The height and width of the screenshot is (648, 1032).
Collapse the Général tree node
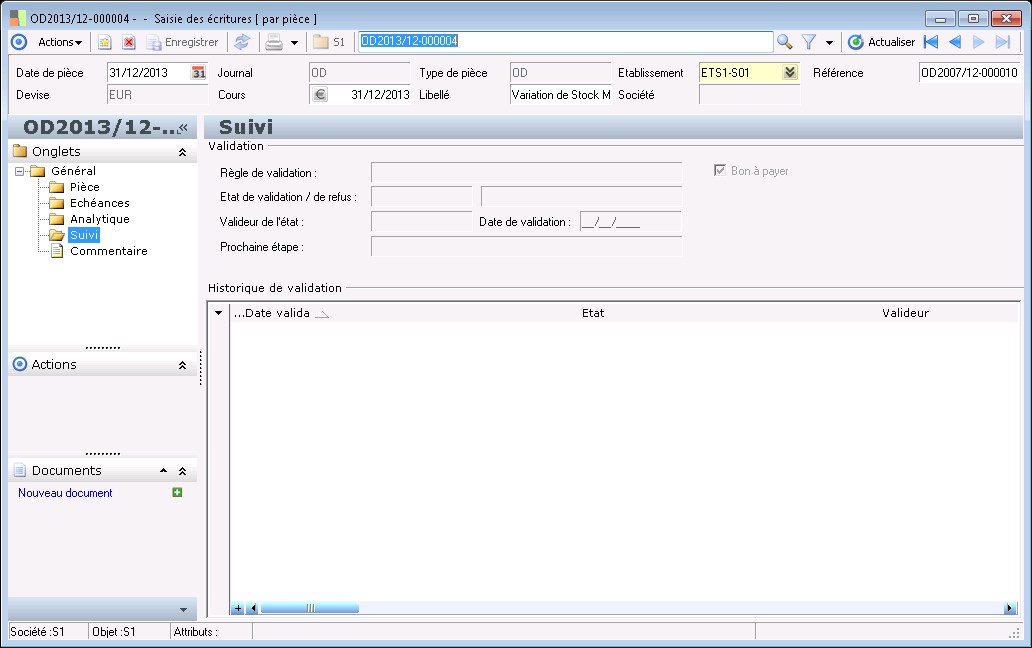click(x=20, y=171)
